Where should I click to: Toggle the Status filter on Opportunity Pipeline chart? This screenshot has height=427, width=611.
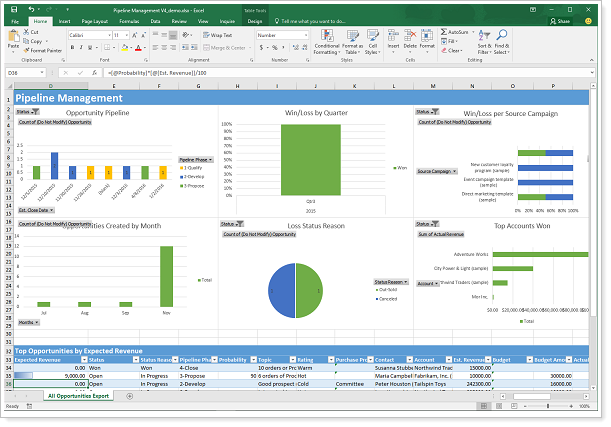[x=24, y=112]
